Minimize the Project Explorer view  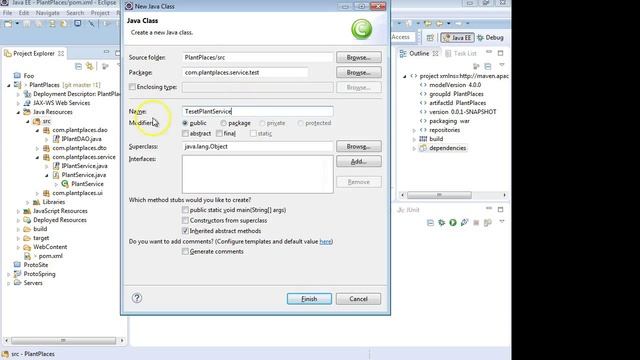tap(106, 52)
